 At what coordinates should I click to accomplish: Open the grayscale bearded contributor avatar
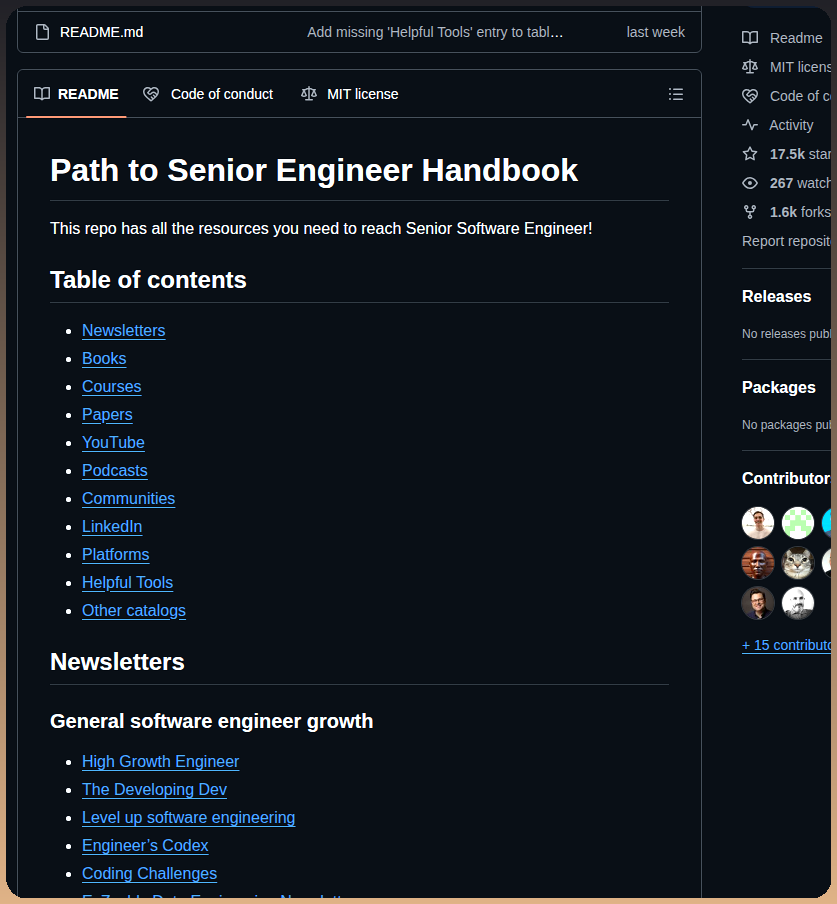click(798, 603)
